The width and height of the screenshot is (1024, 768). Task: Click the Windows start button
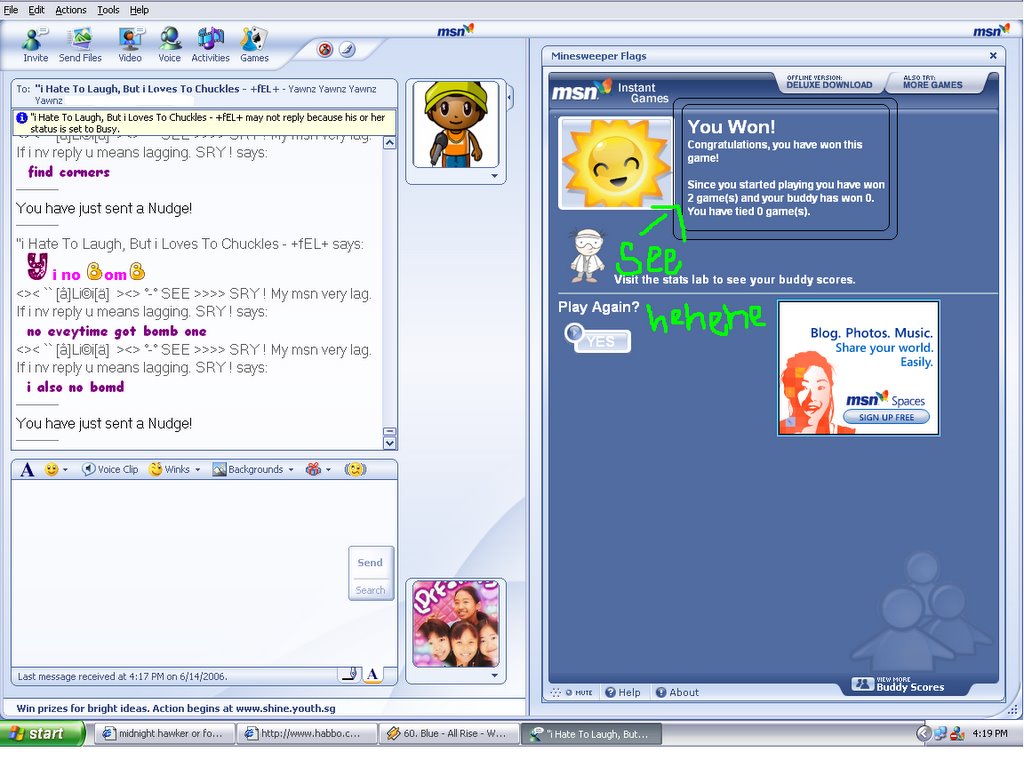coord(42,733)
